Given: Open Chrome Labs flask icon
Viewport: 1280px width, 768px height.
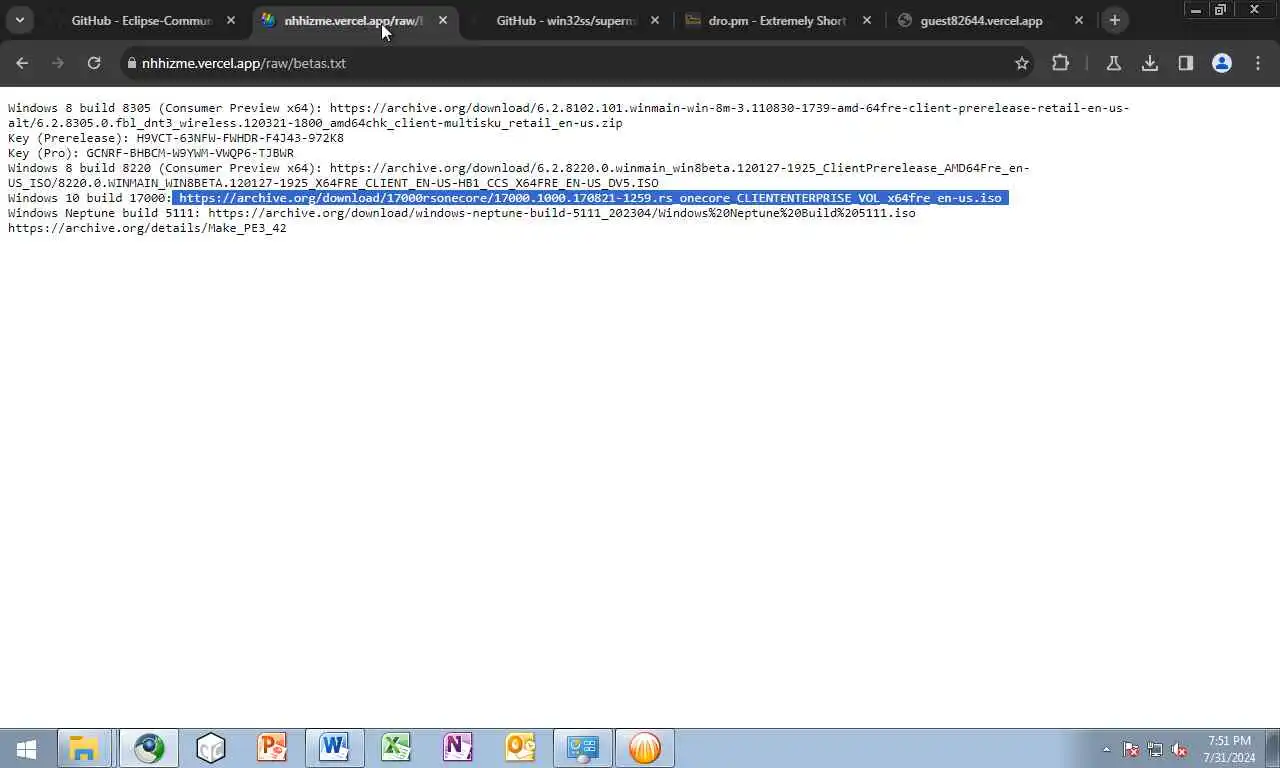Looking at the screenshot, I should pos(1113,63).
